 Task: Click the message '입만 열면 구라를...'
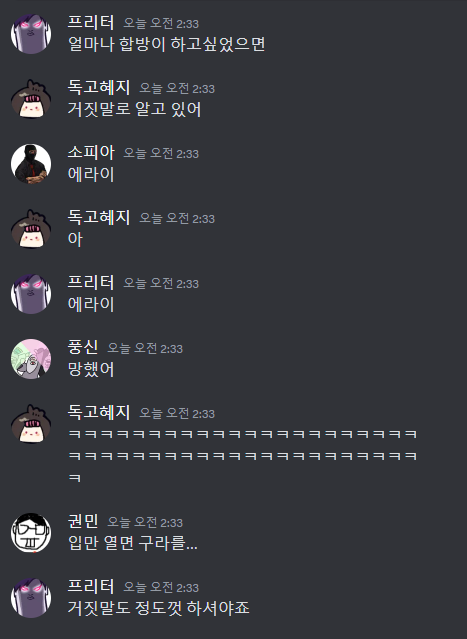click(x=132, y=543)
